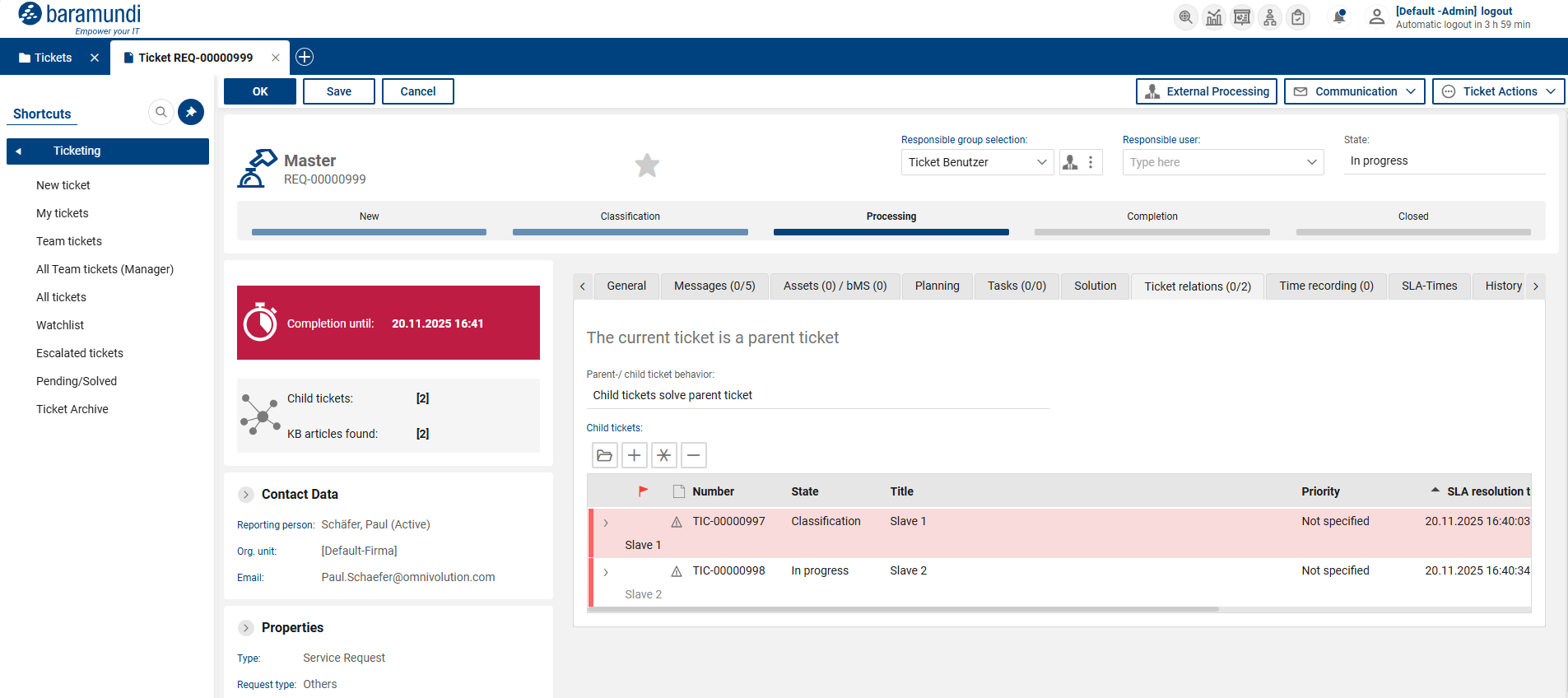The image size is (1568, 698).
Task: Click the Save button
Action: tap(338, 91)
